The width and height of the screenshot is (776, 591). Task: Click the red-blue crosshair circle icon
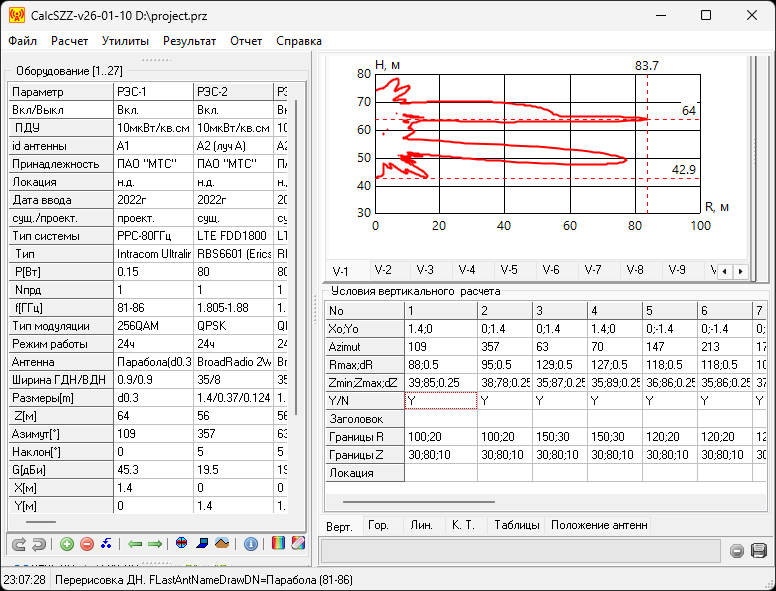click(x=182, y=544)
